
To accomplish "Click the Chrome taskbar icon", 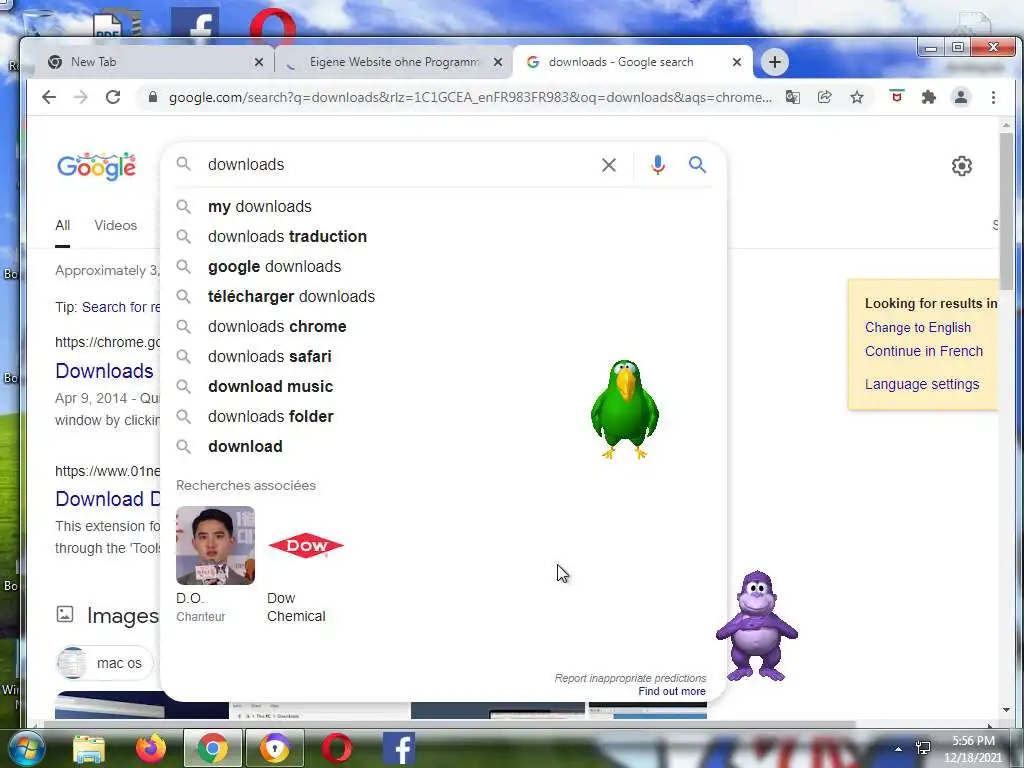I will pos(213,748).
